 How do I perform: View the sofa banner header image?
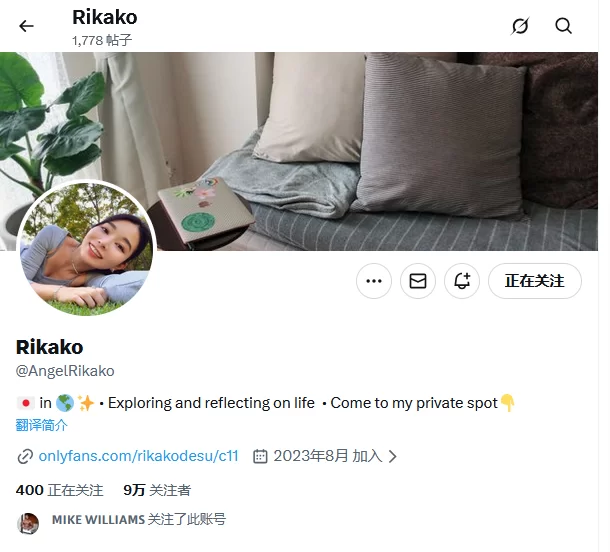(x=299, y=151)
